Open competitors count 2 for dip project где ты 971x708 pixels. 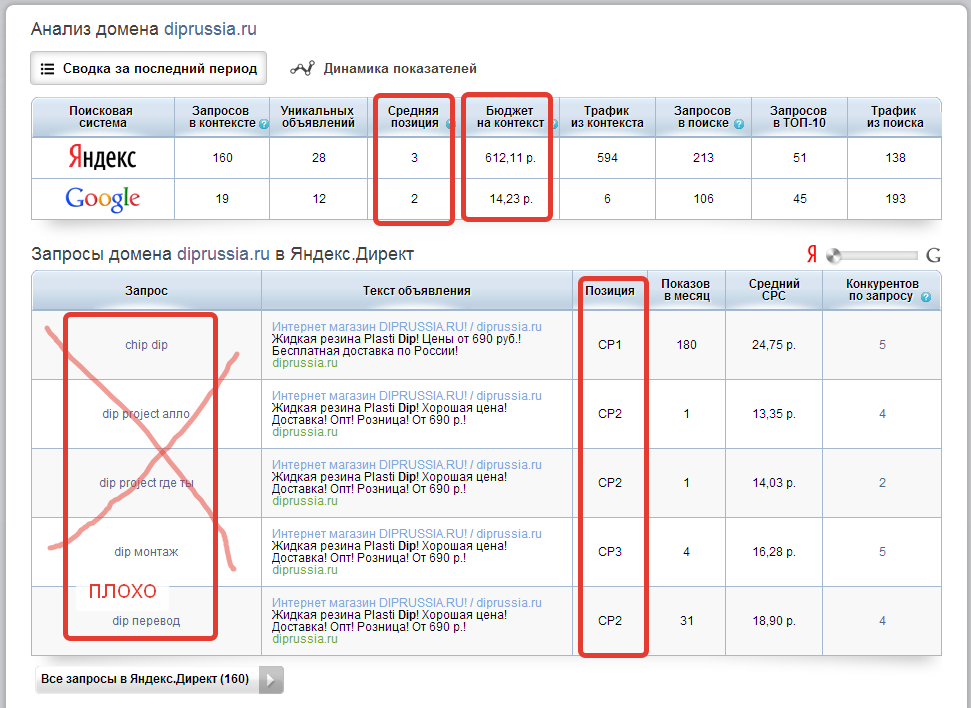coord(882,483)
